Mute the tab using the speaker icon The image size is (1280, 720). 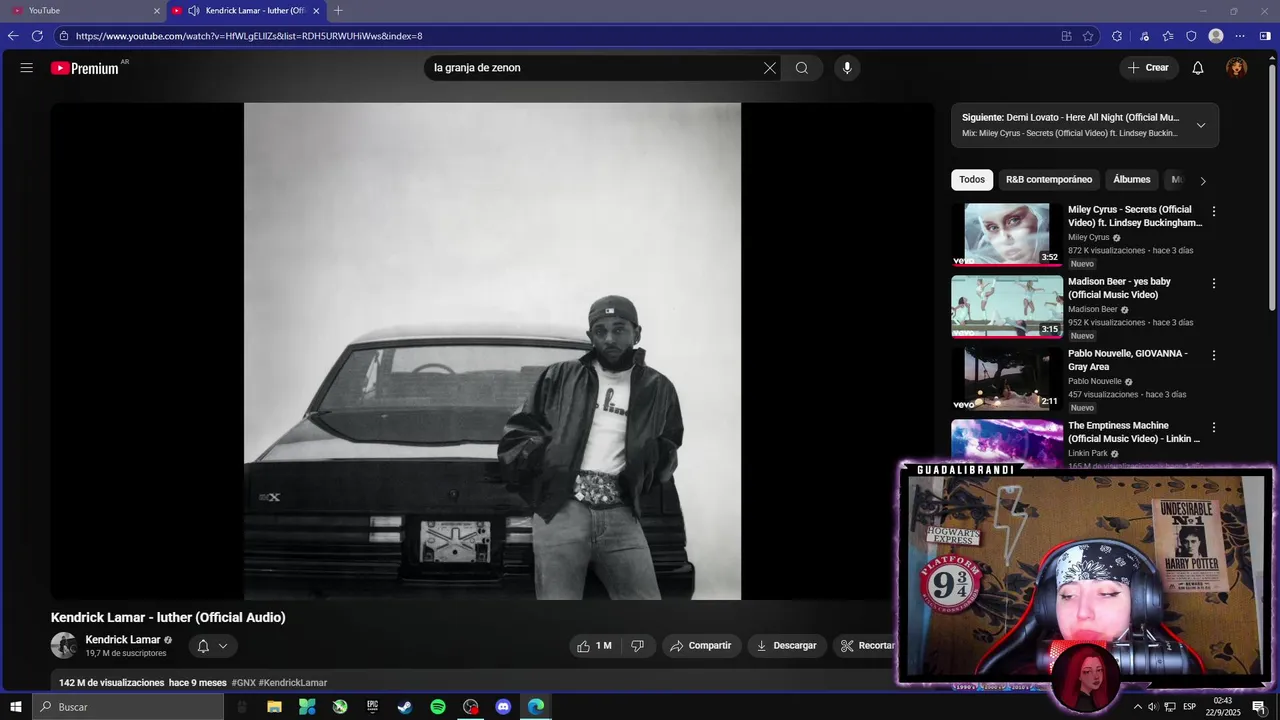pos(194,11)
